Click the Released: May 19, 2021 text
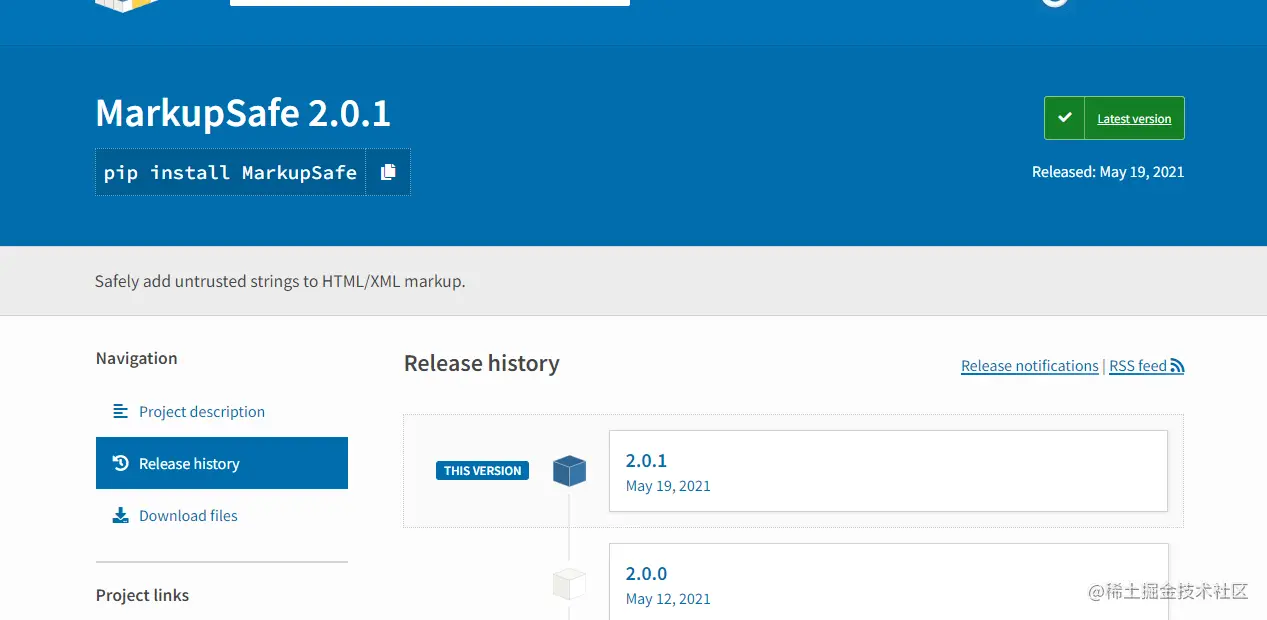This screenshot has height=620, width=1267. tap(1108, 172)
